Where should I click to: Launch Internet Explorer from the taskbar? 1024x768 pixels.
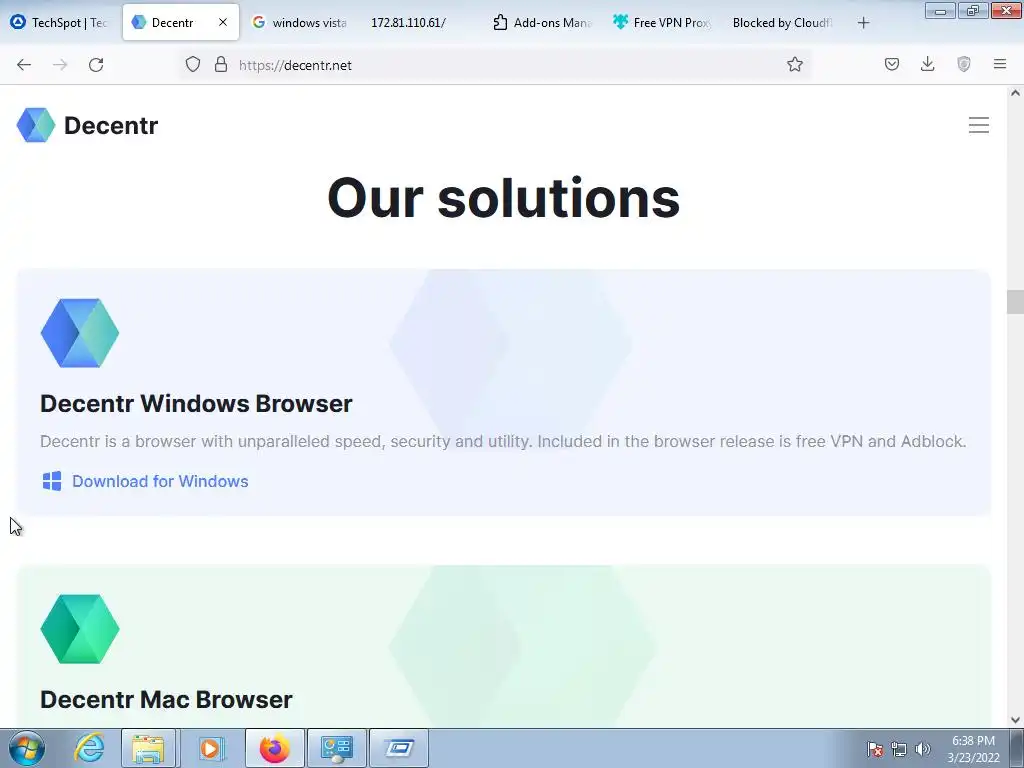click(x=89, y=748)
